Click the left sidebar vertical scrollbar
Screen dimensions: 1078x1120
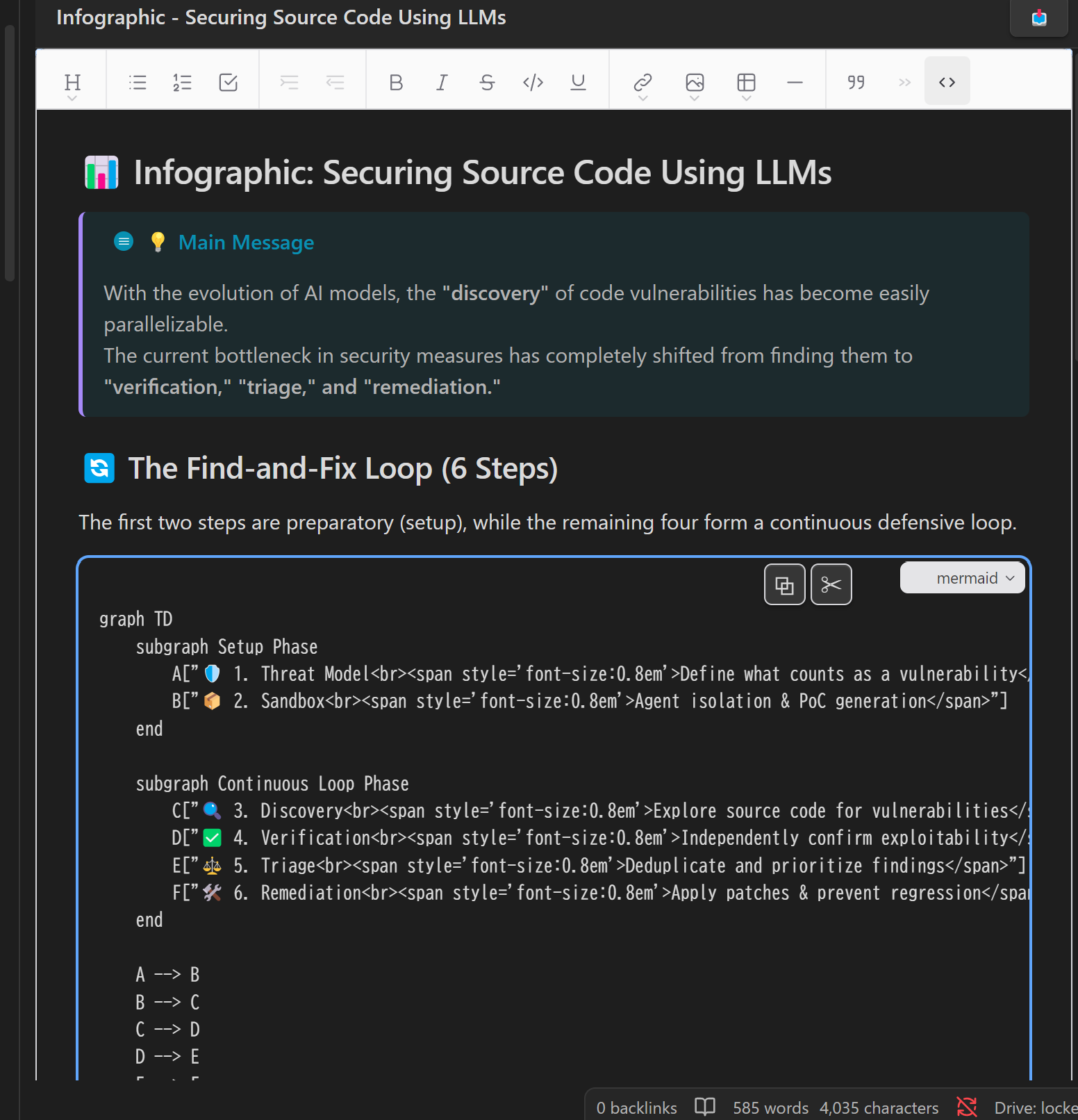click(x=10, y=153)
